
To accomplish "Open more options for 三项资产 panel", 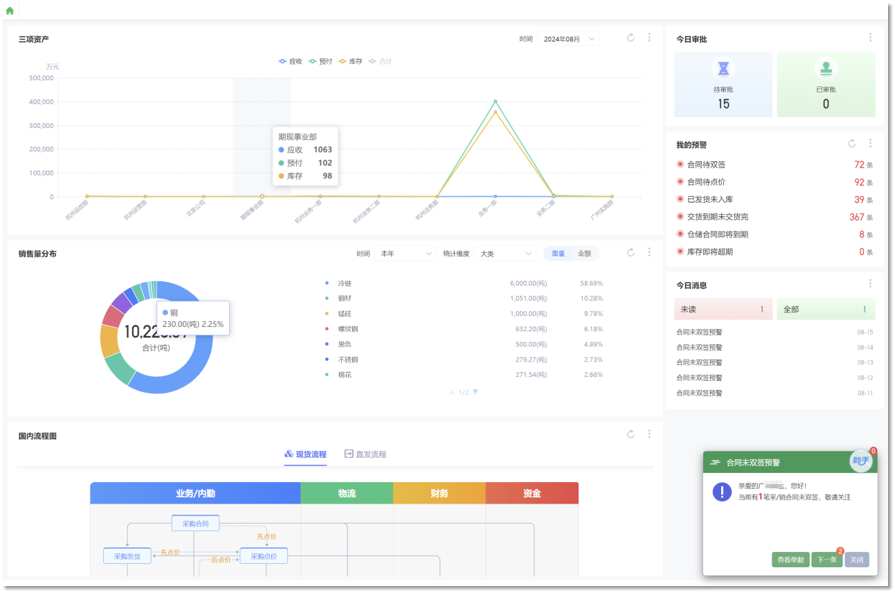I will click(649, 38).
